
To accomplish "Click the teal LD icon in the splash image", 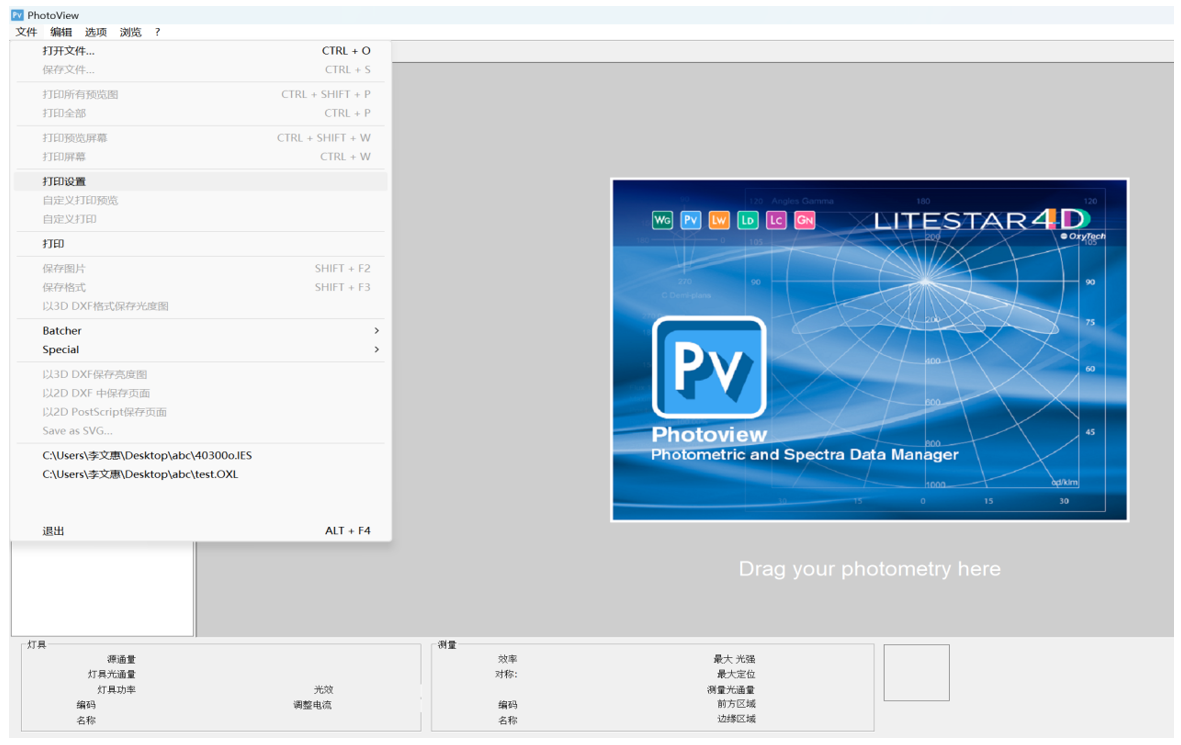I will tap(748, 220).
